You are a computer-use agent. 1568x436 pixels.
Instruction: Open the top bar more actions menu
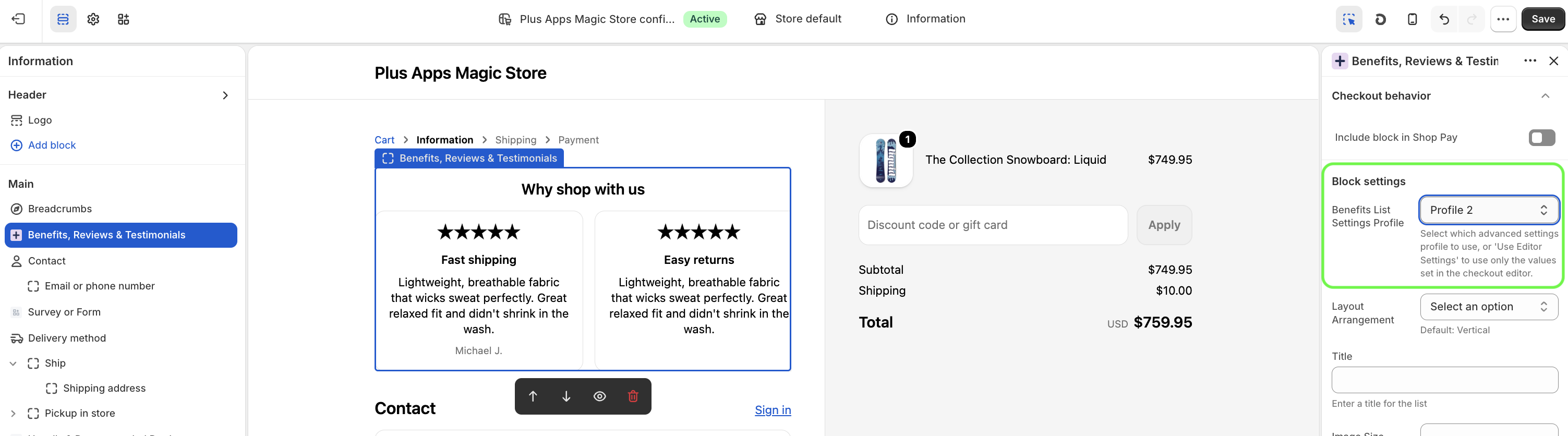[x=1503, y=19]
